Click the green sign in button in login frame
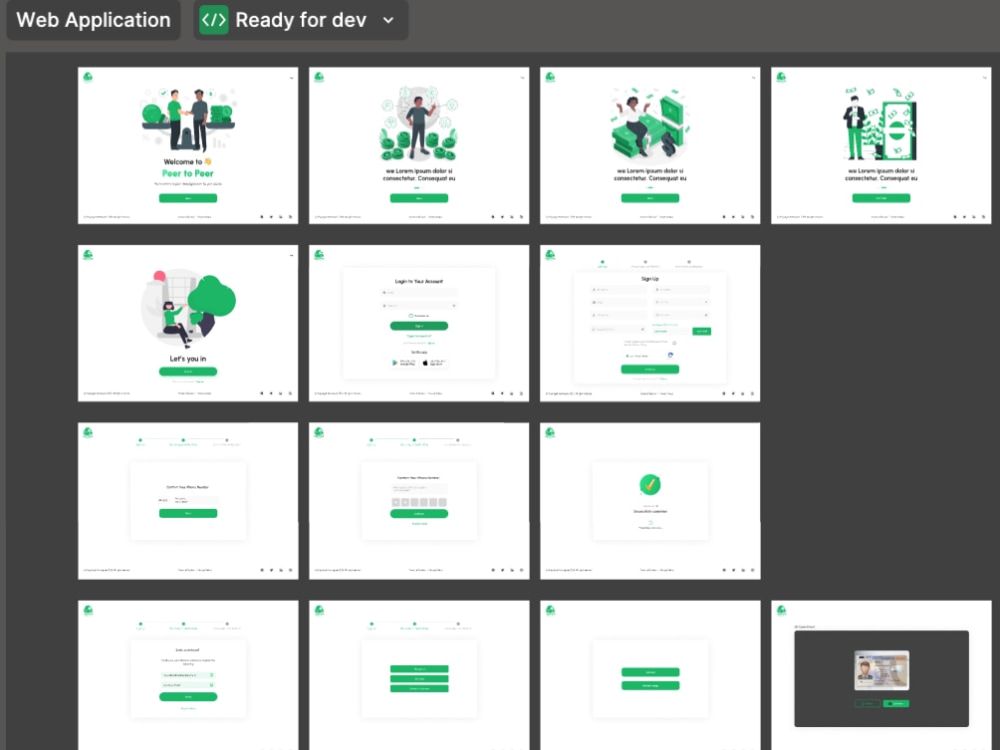The width and height of the screenshot is (1000, 750). pos(419,326)
